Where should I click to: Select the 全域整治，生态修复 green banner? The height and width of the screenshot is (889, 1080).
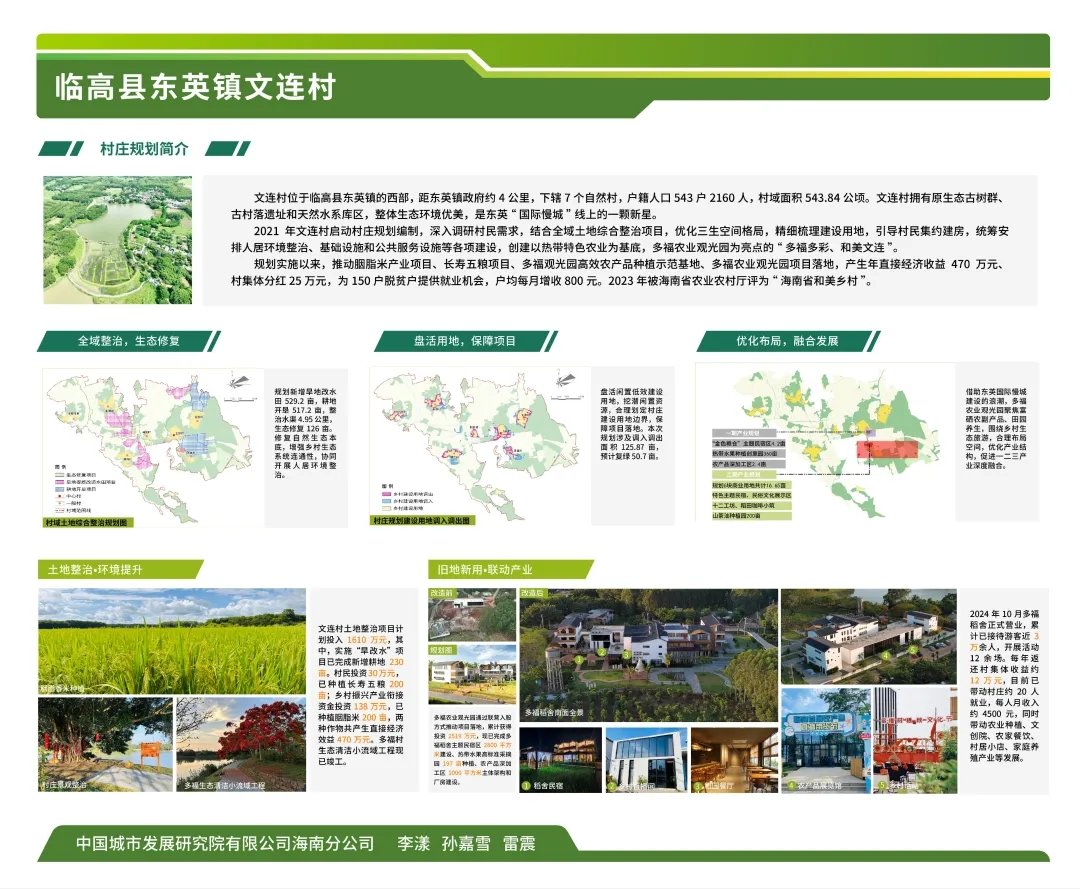pos(129,341)
